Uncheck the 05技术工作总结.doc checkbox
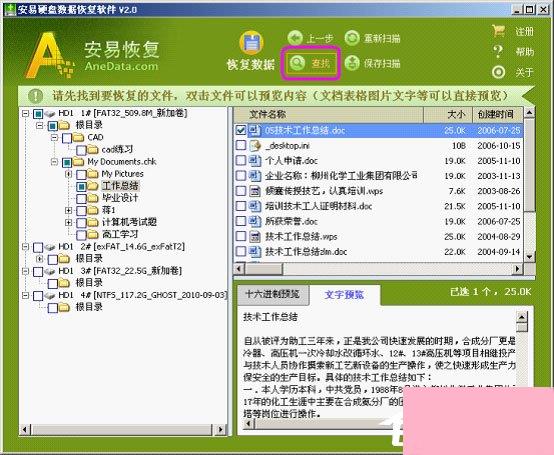The height and width of the screenshot is (455, 554). (241, 130)
